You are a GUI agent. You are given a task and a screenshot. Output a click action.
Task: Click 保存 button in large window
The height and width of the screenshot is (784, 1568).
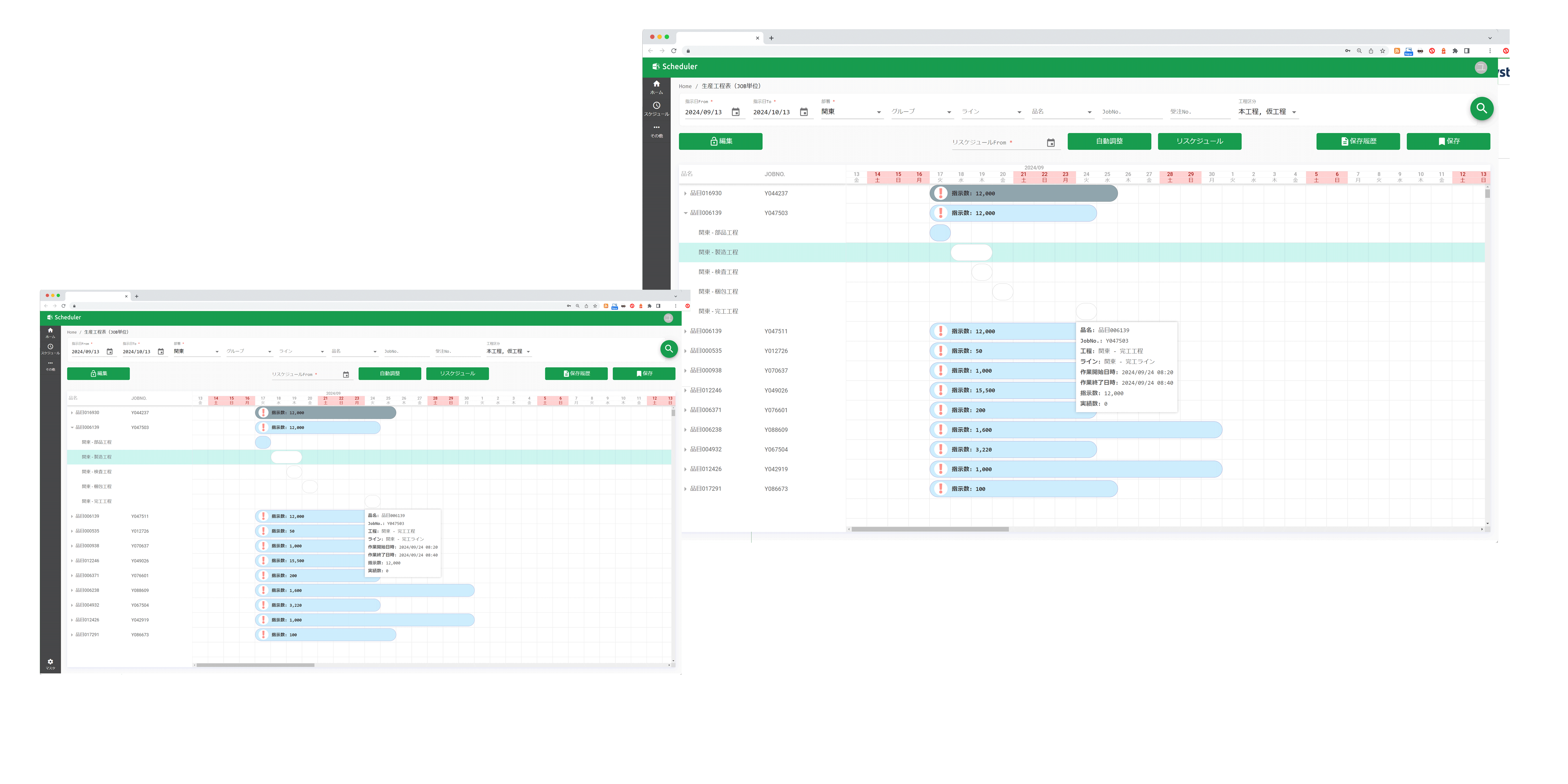(1448, 141)
